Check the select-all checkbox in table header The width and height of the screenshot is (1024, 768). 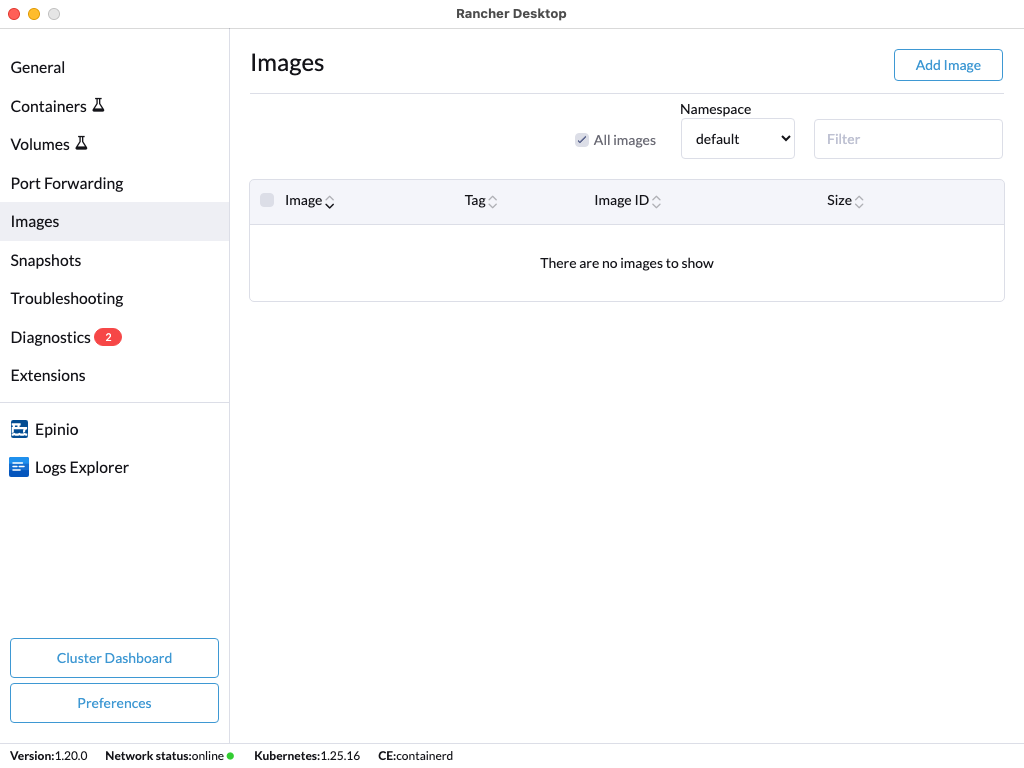click(267, 200)
